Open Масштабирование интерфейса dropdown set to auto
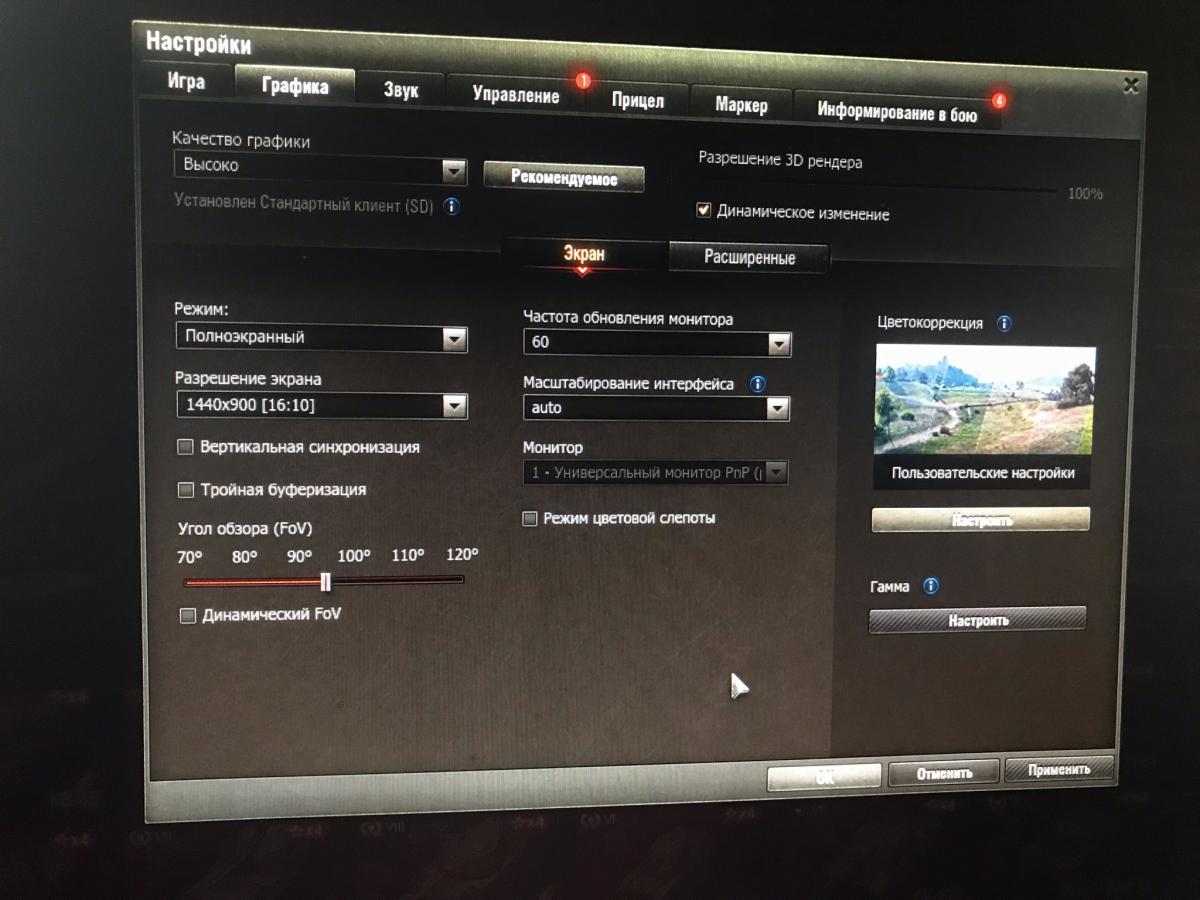Screen dimensions: 1200x900 [x=656, y=408]
